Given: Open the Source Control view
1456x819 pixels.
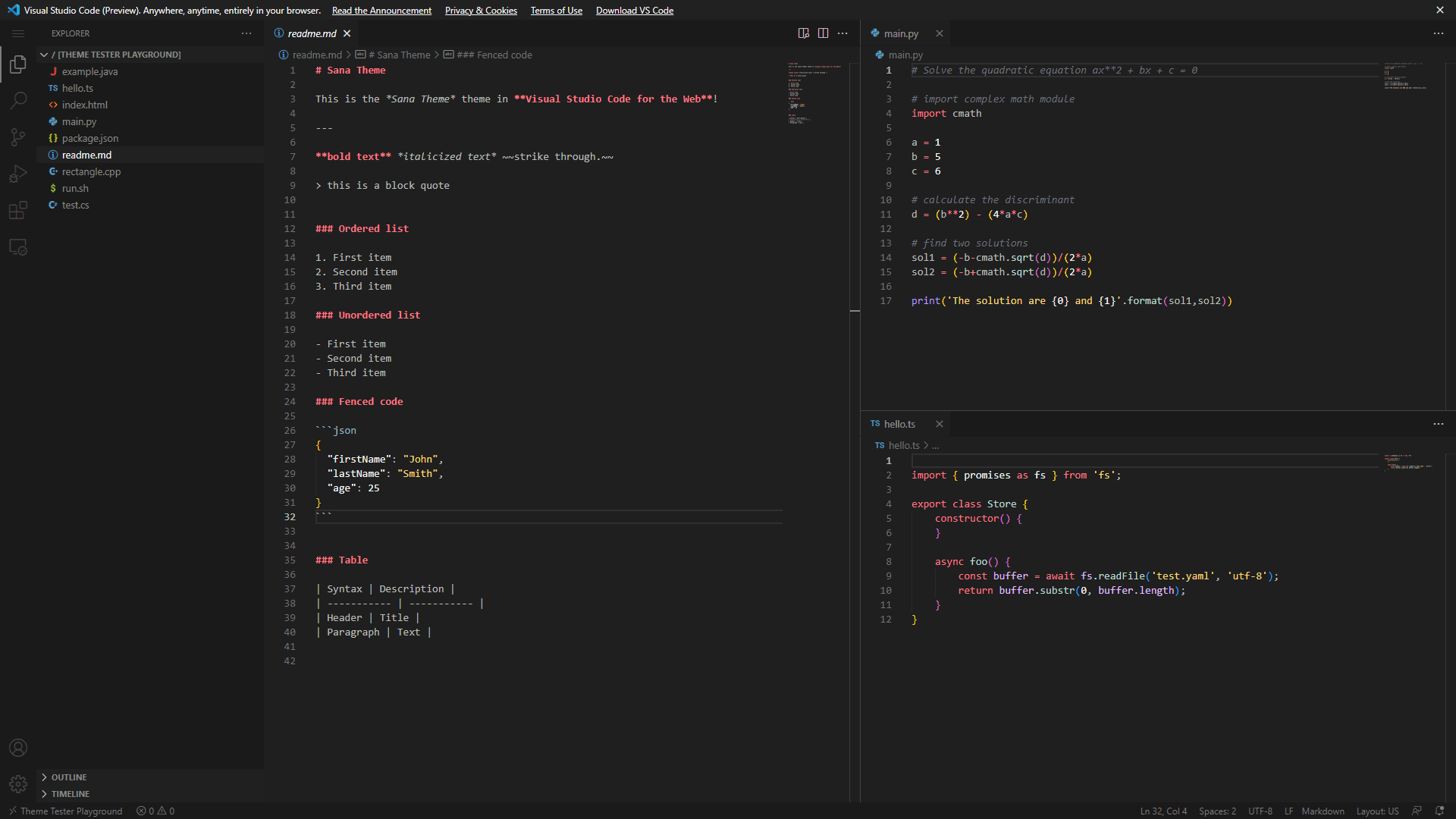Looking at the screenshot, I should pyautogui.click(x=18, y=137).
